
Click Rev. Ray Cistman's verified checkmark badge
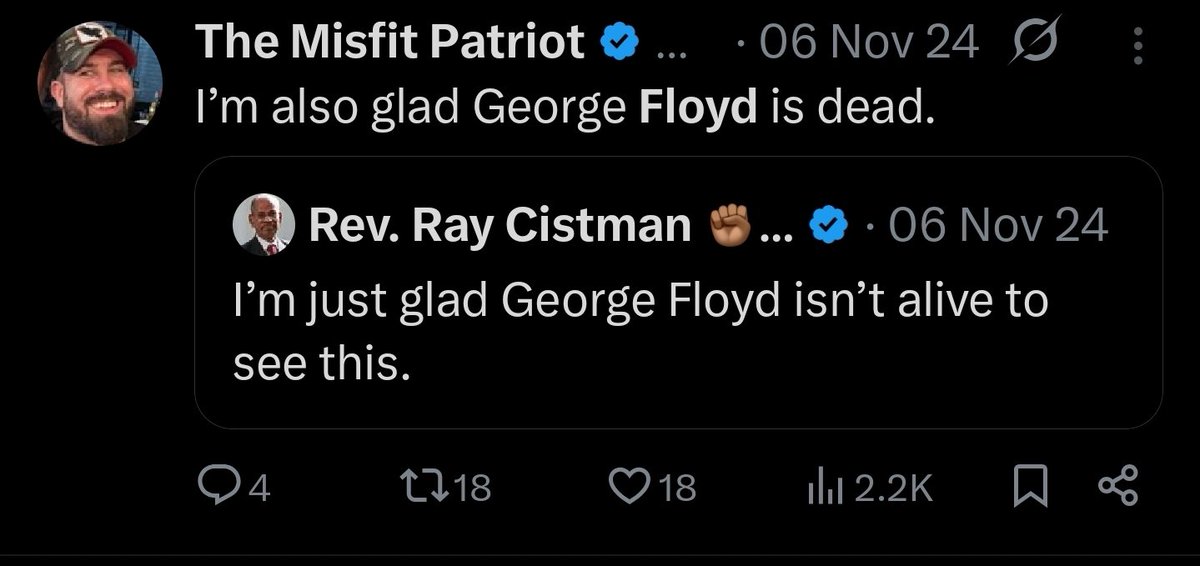click(823, 227)
